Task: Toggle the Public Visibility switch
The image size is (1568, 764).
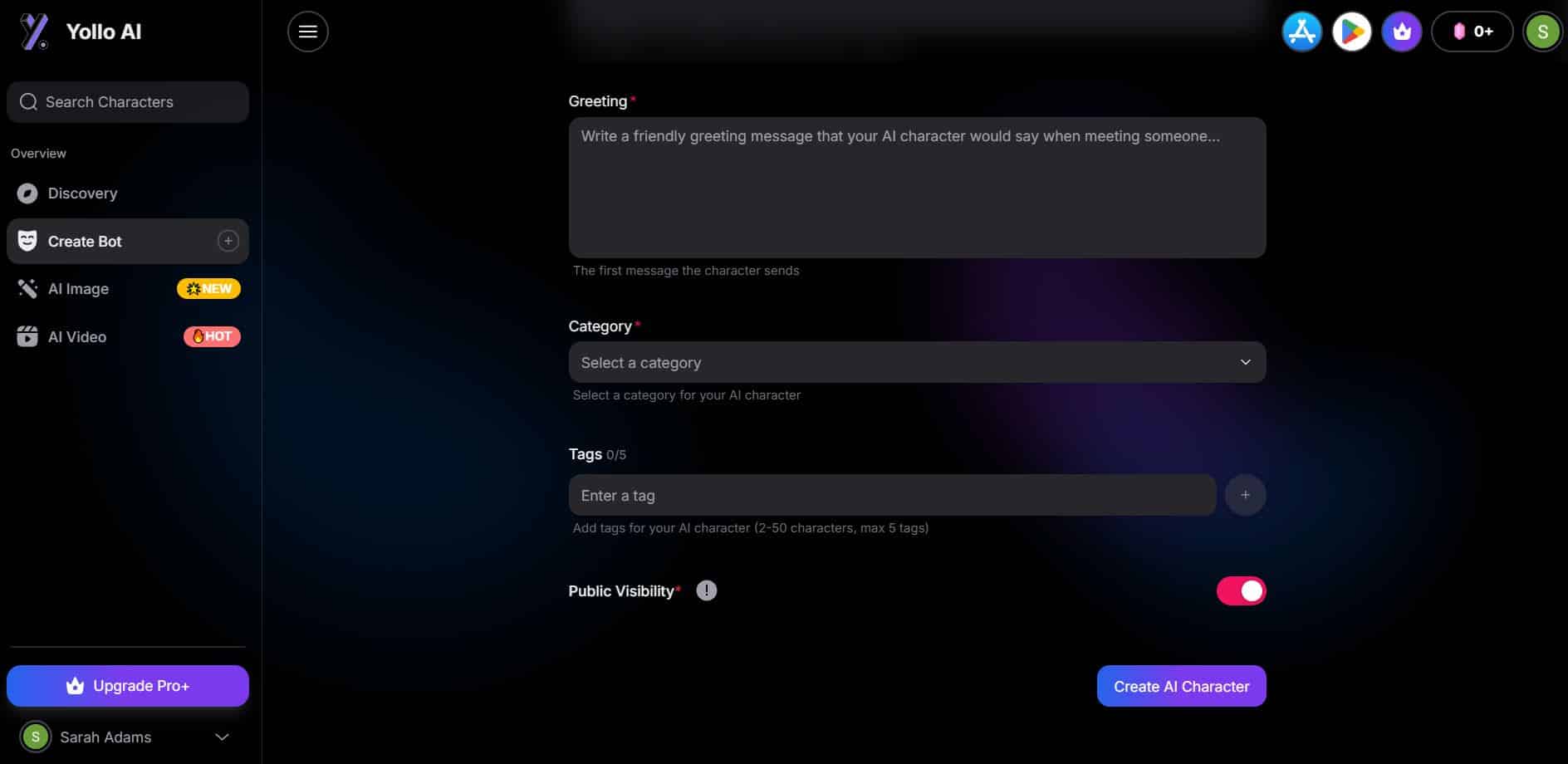Action: 1241,591
